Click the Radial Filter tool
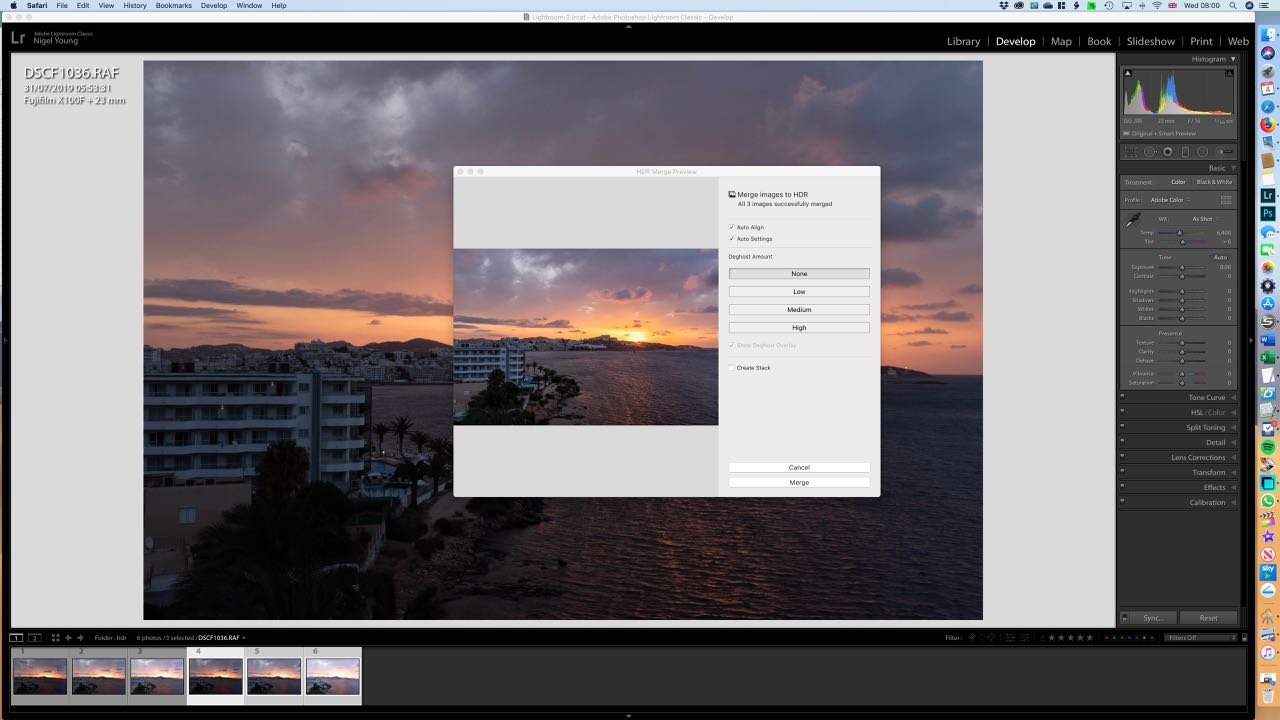The height and width of the screenshot is (720, 1280). pos(1201,150)
